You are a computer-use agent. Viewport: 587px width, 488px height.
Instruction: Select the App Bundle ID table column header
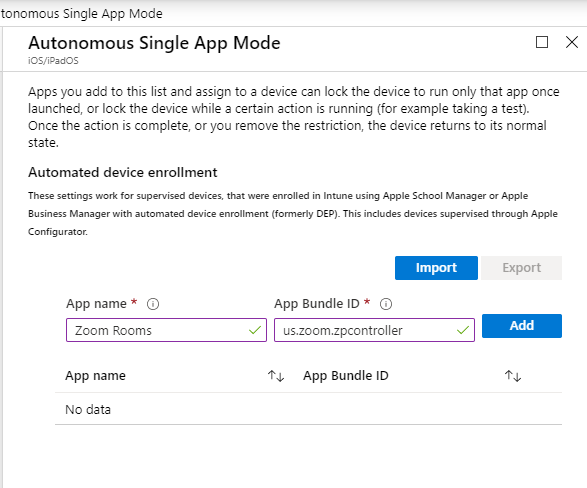[346, 375]
